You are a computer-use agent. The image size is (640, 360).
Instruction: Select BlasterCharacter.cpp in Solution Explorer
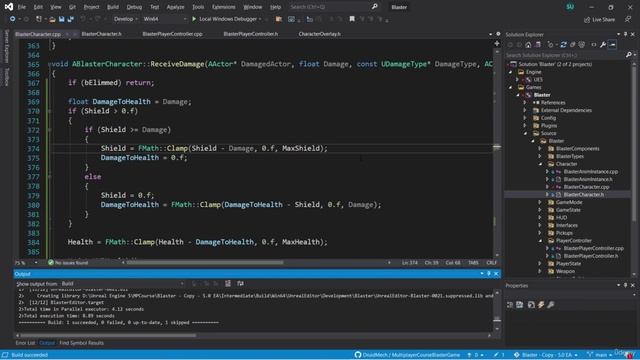click(586, 187)
